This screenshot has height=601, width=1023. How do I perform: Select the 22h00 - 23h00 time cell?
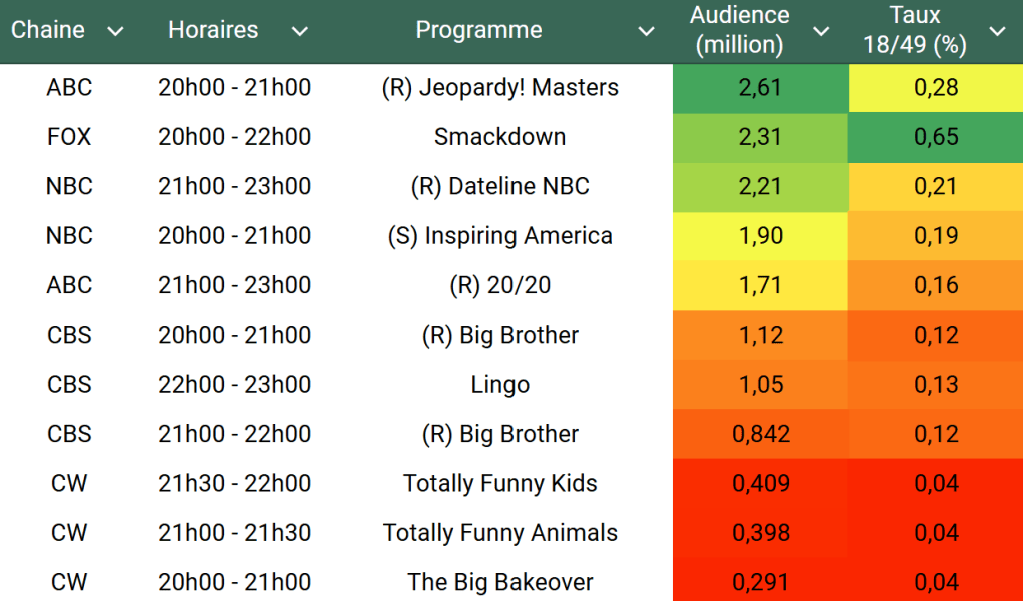click(x=234, y=384)
